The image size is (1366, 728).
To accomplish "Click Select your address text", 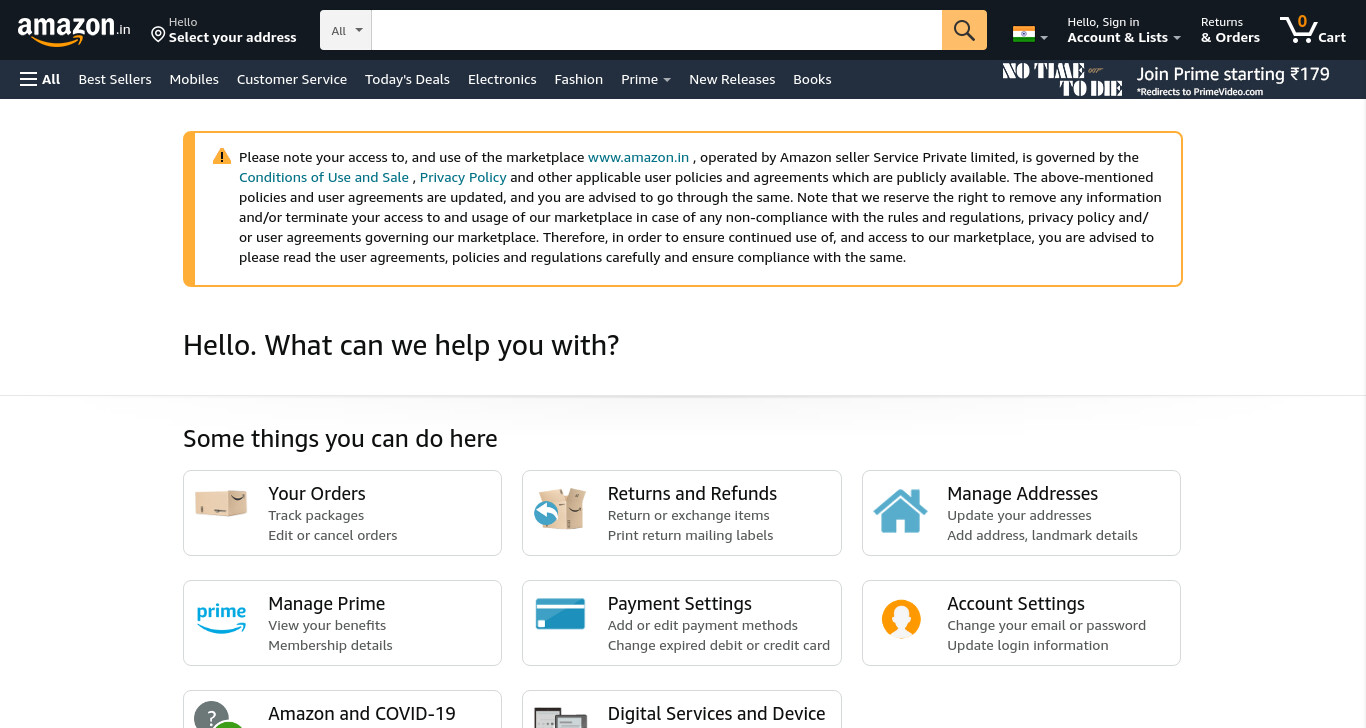I will [233, 38].
